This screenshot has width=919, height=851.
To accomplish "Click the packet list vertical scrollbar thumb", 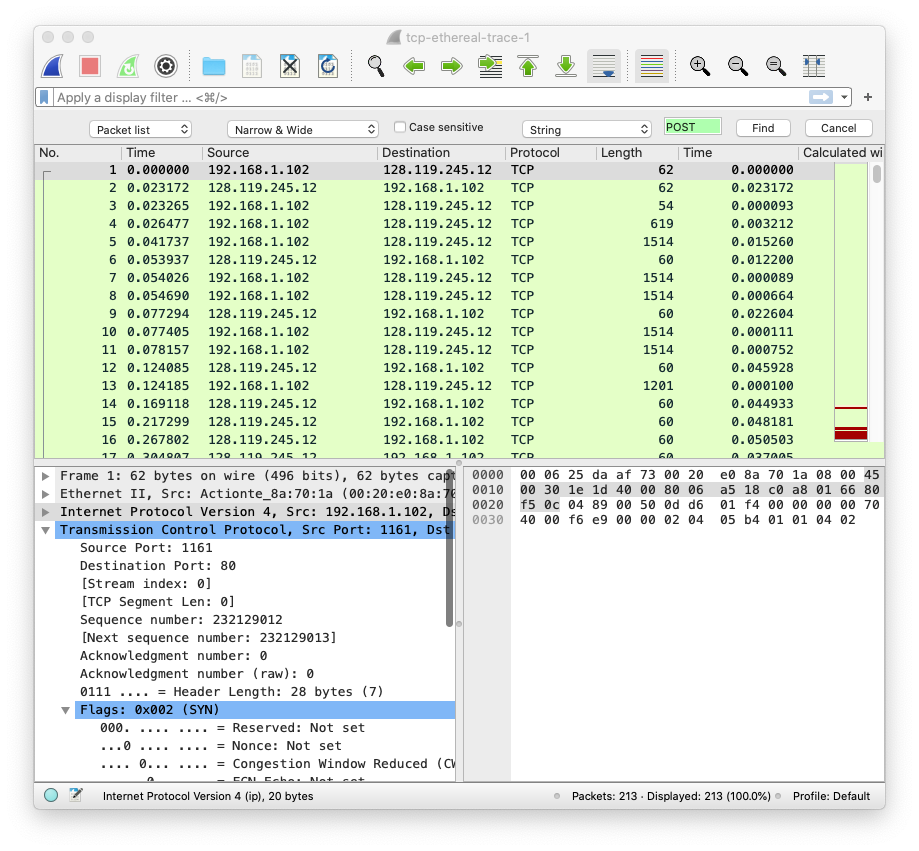I will click(x=876, y=174).
